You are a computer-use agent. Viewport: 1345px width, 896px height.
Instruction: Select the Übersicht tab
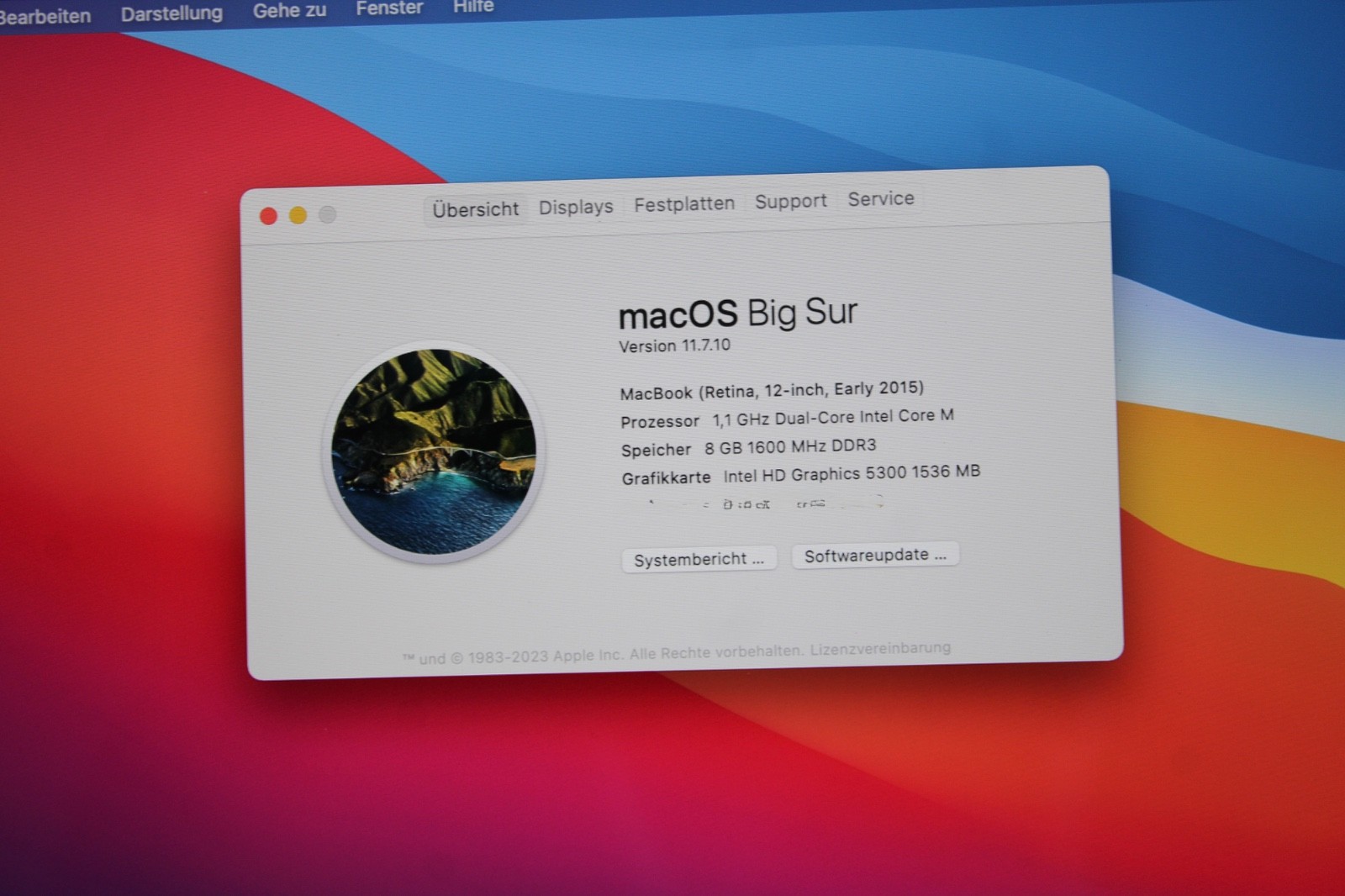pyautogui.click(x=475, y=209)
